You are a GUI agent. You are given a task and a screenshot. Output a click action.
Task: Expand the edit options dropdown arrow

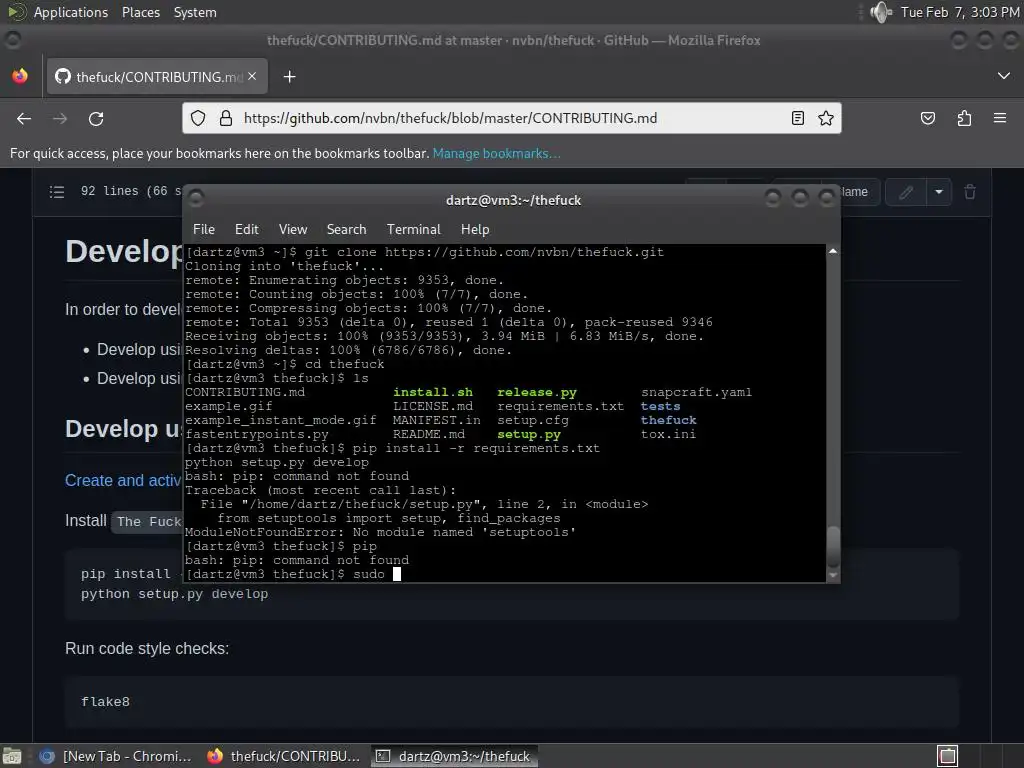938,192
